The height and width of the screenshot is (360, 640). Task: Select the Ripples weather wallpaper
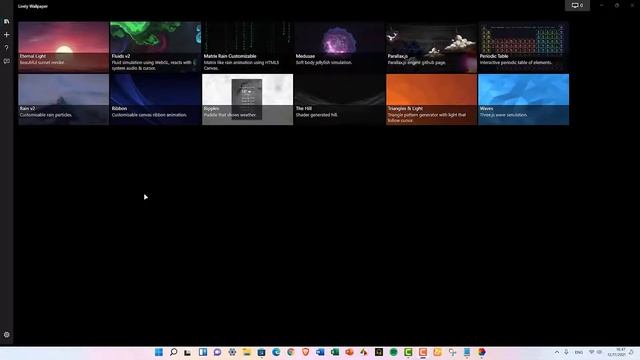(247, 99)
